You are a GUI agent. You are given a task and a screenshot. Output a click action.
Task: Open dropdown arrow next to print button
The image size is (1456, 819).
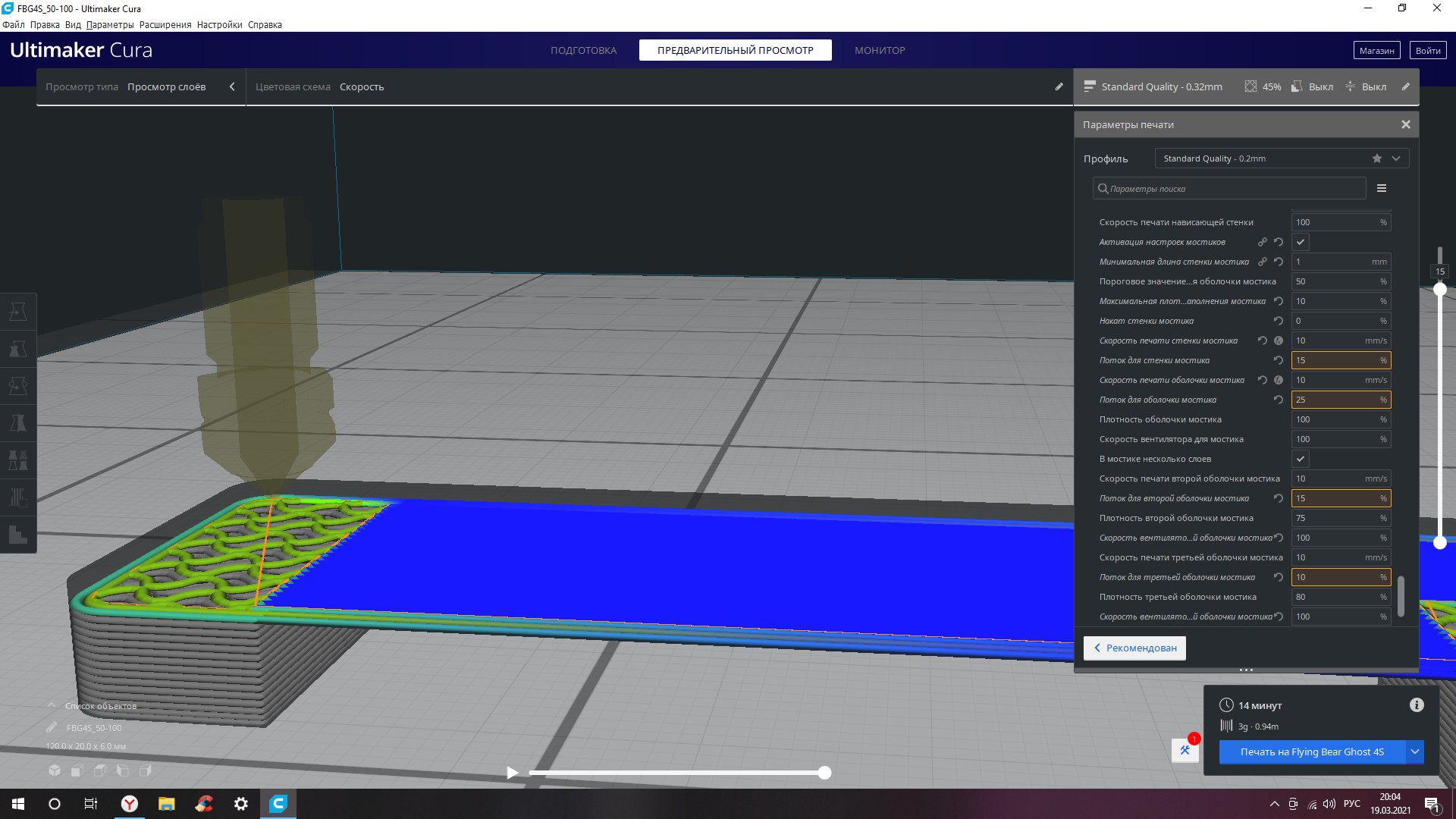[1415, 752]
